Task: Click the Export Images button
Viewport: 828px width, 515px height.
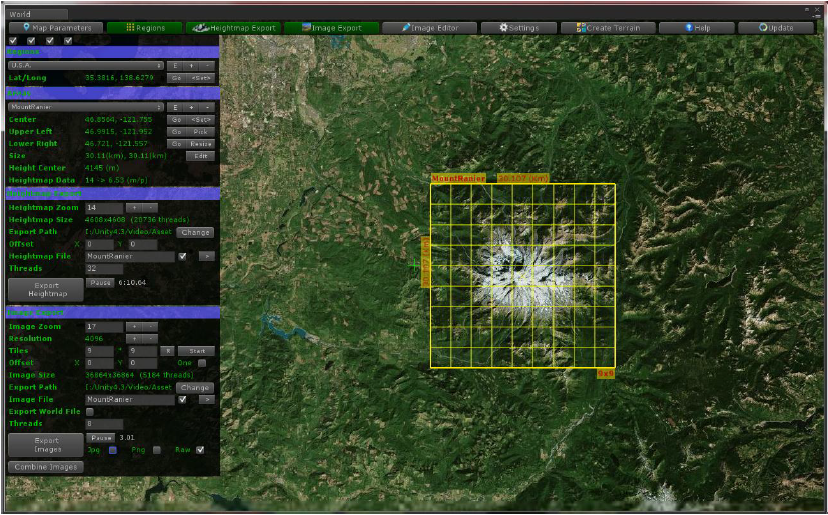Action: click(46, 445)
